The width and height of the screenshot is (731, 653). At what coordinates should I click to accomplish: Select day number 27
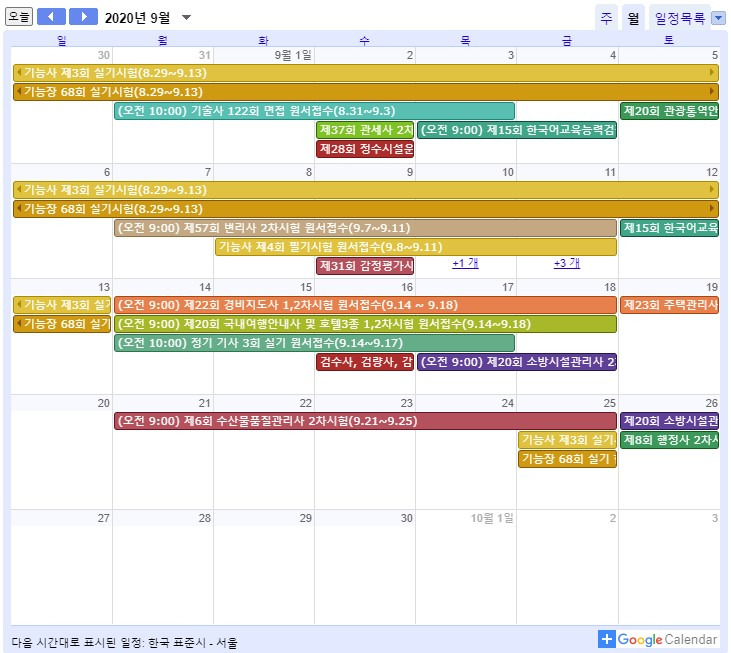pyautogui.click(x=103, y=518)
